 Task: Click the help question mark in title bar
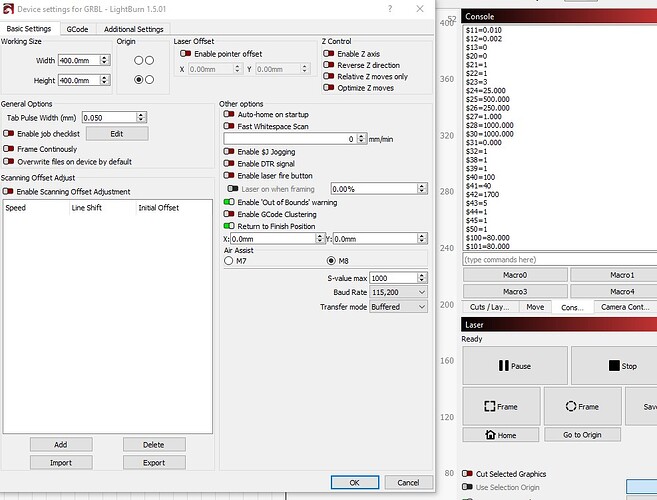point(390,9)
